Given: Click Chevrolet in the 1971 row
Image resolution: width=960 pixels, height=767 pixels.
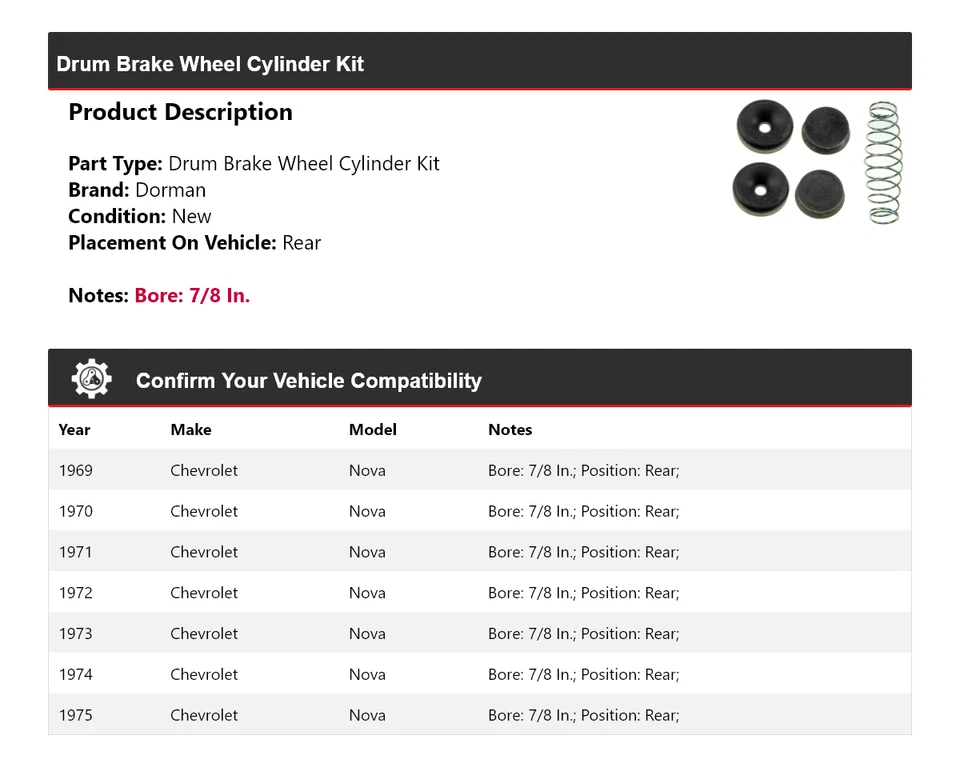Looking at the screenshot, I should [204, 552].
